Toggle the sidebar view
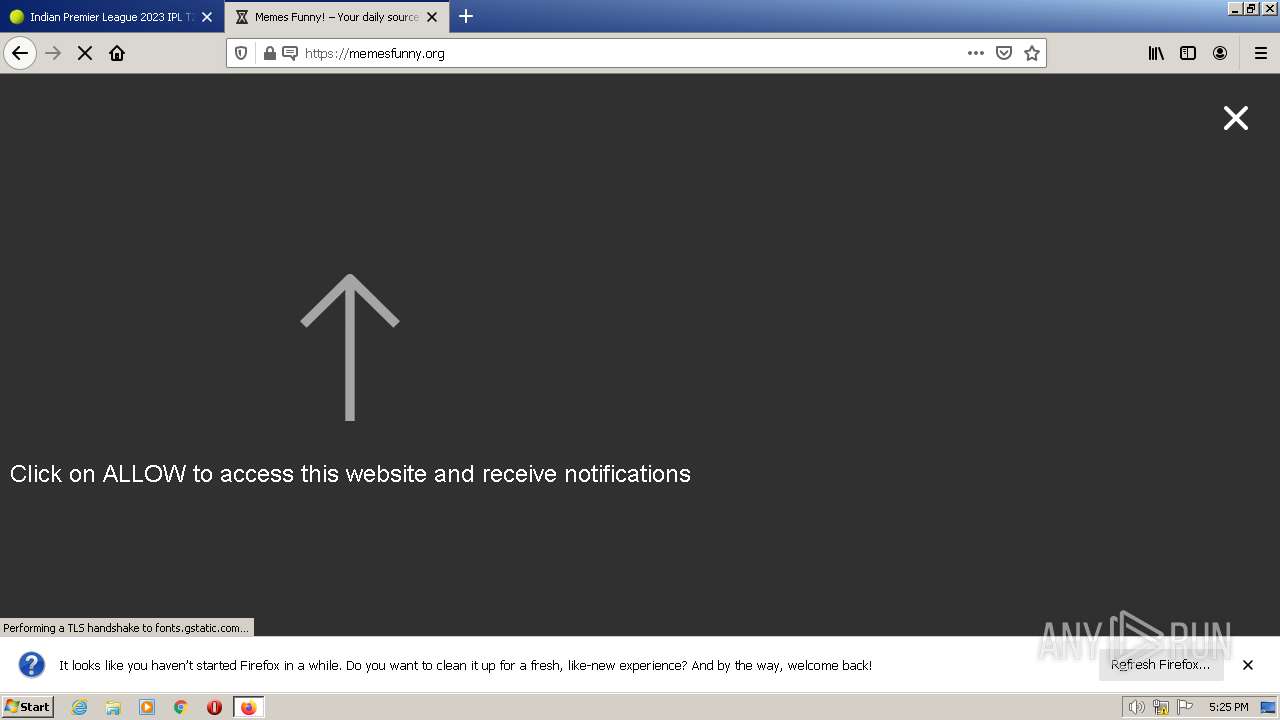This screenshot has width=1280, height=720. [1188, 53]
